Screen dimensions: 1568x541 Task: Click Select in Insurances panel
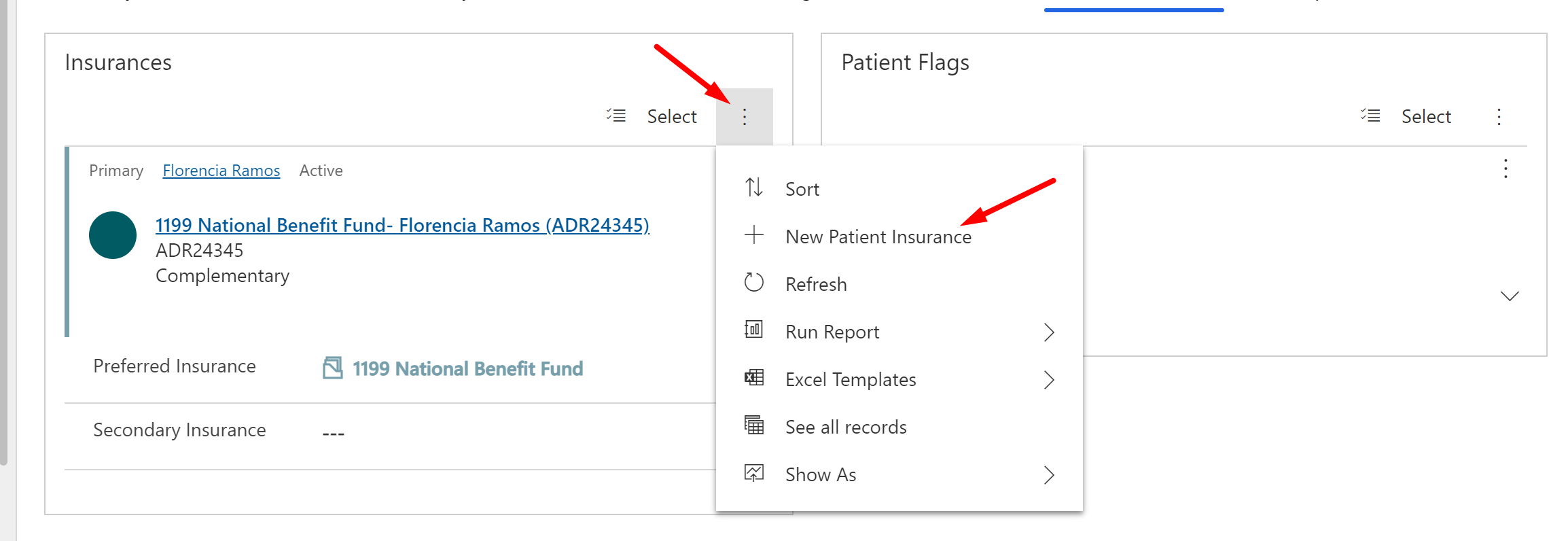[x=671, y=117]
